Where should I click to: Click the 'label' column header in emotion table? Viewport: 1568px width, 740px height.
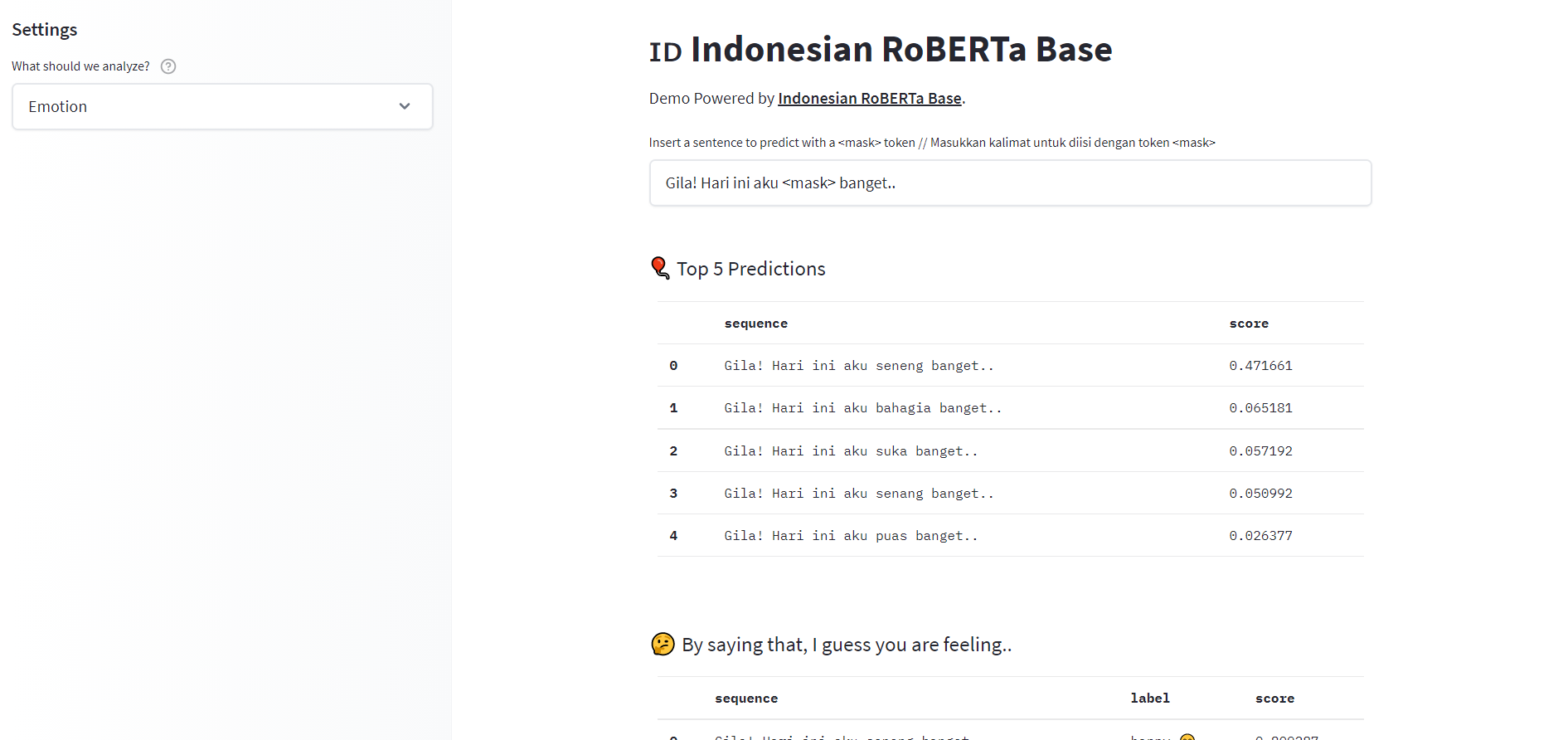[1150, 699]
